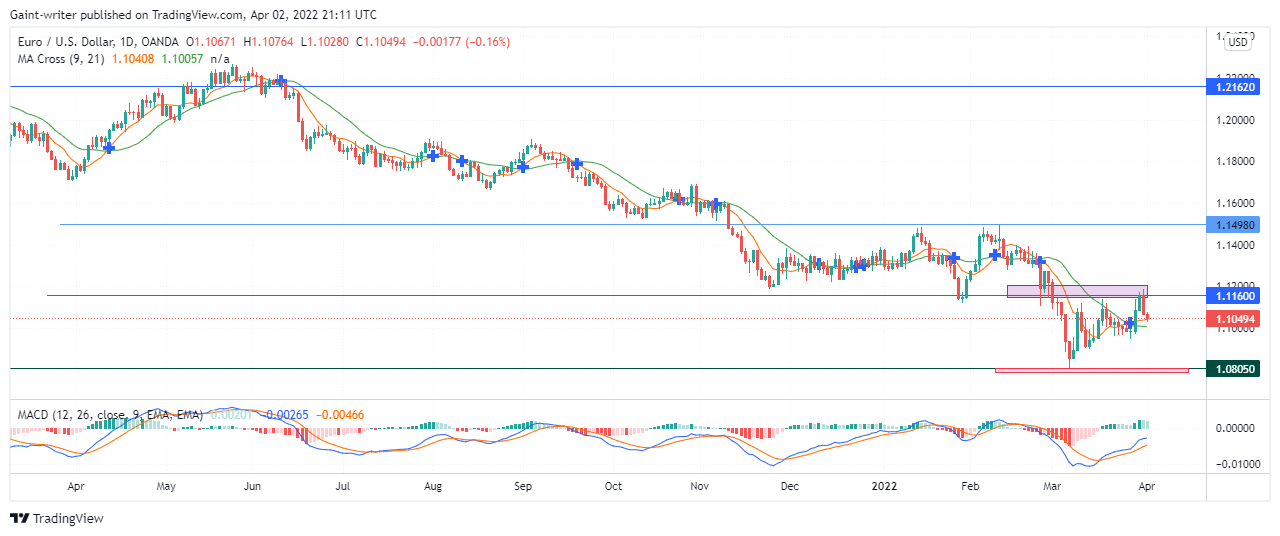Click the Feb label on time axis
Image resolution: width=1280 pixels, height=536 pixels.
970,487
